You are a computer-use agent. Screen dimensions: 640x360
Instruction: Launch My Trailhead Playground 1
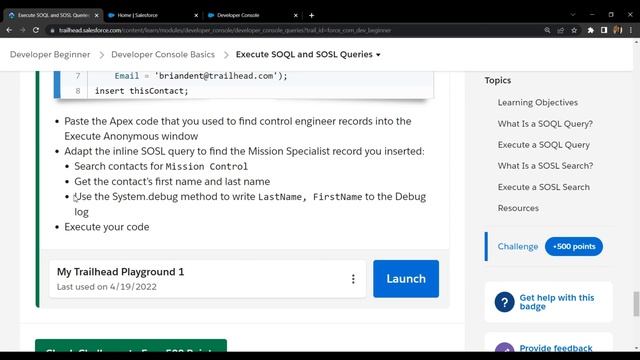[x=406, y=279]
